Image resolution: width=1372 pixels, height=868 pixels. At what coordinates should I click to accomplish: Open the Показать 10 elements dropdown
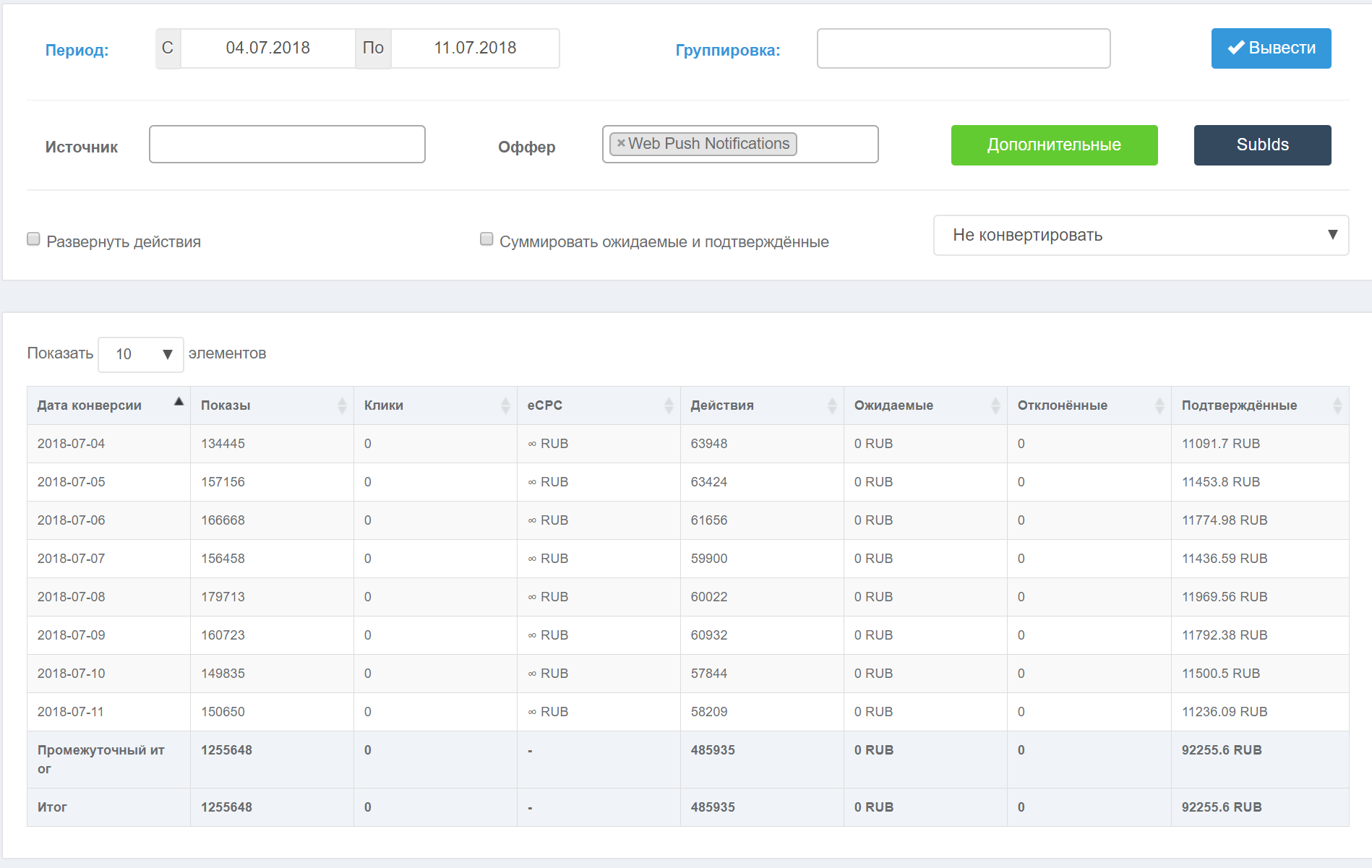click(141, 354)
